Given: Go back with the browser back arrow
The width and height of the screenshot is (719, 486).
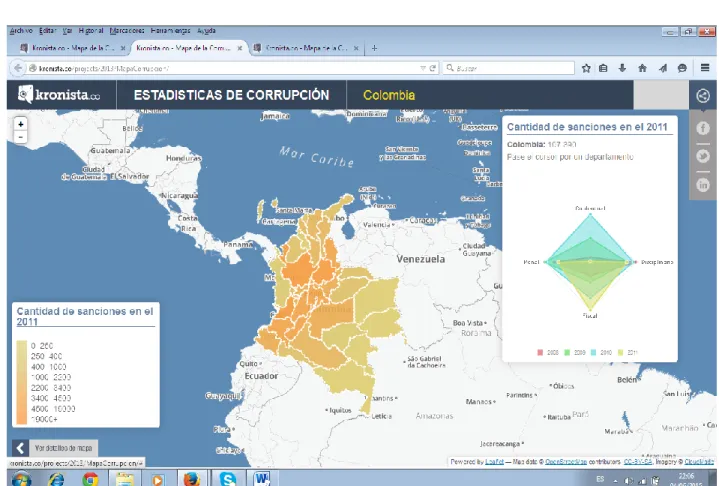Looking at the screenshot, I should pos(18,68).
